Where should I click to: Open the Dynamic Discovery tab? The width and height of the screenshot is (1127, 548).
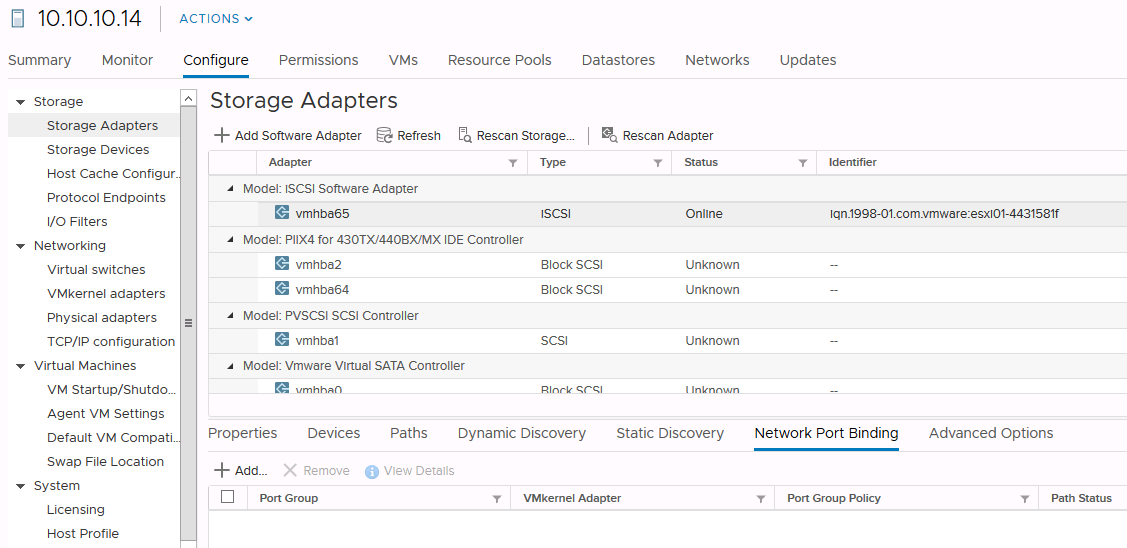[522, 433]
